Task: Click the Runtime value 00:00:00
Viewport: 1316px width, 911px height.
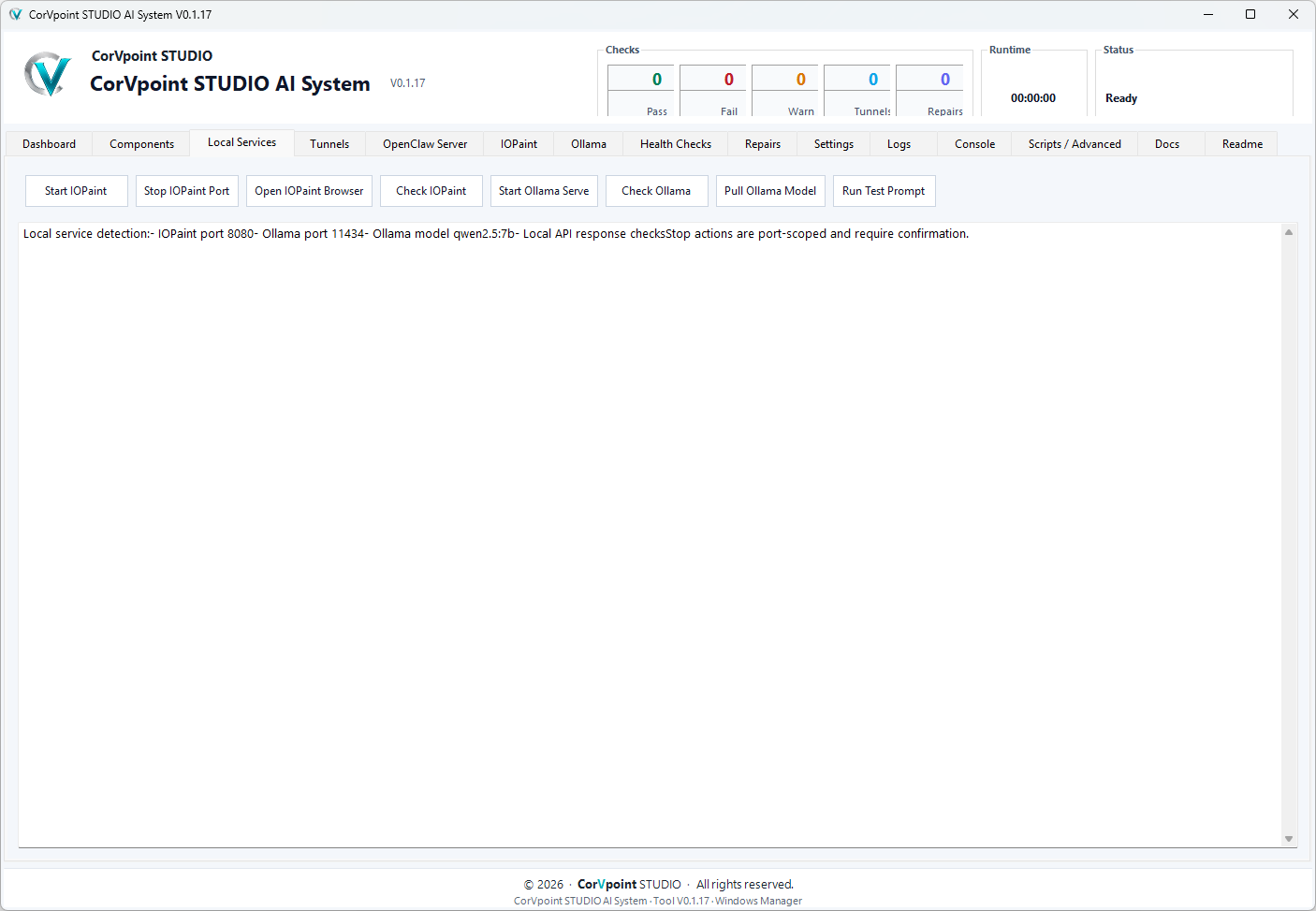Action: tap(1033, 98)
